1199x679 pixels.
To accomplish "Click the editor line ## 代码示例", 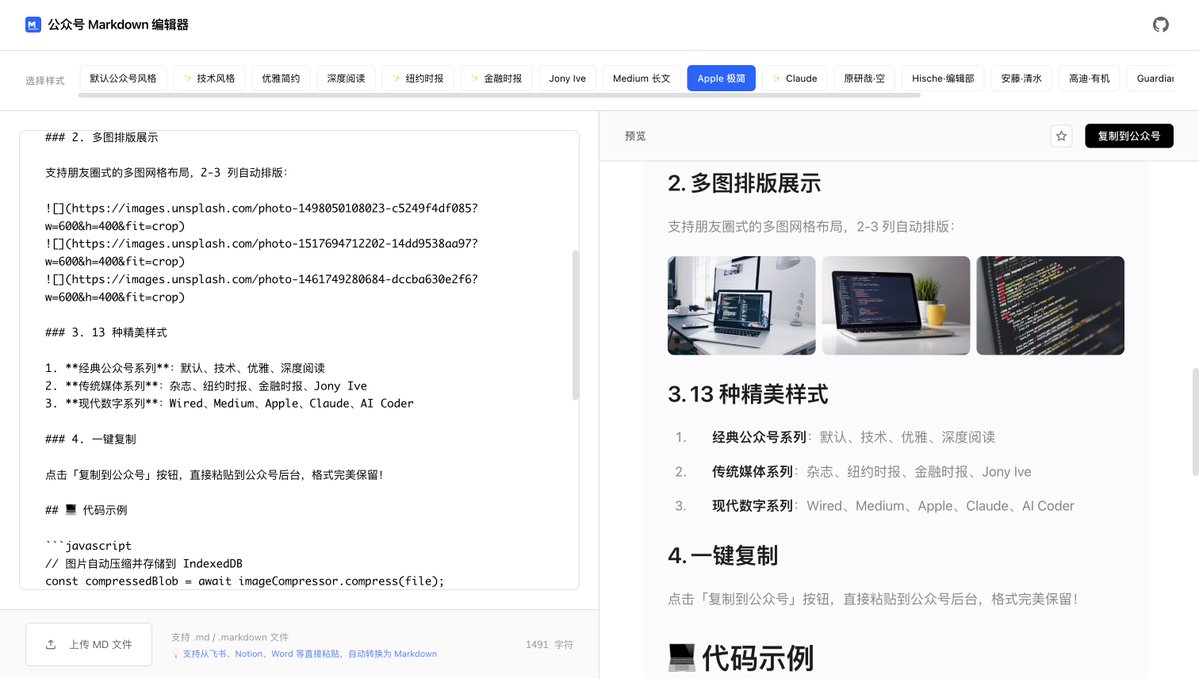I will click(86, 510).
